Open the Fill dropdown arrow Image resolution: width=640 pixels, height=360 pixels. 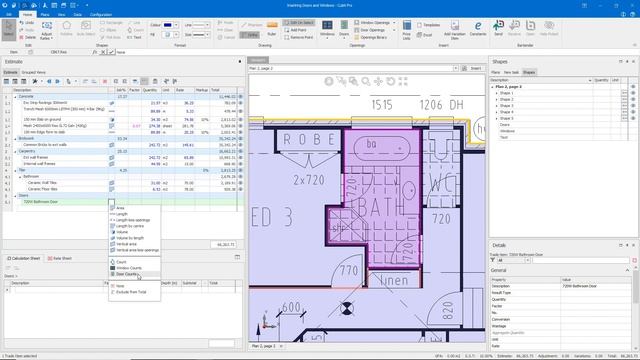[x=176, y=35]
